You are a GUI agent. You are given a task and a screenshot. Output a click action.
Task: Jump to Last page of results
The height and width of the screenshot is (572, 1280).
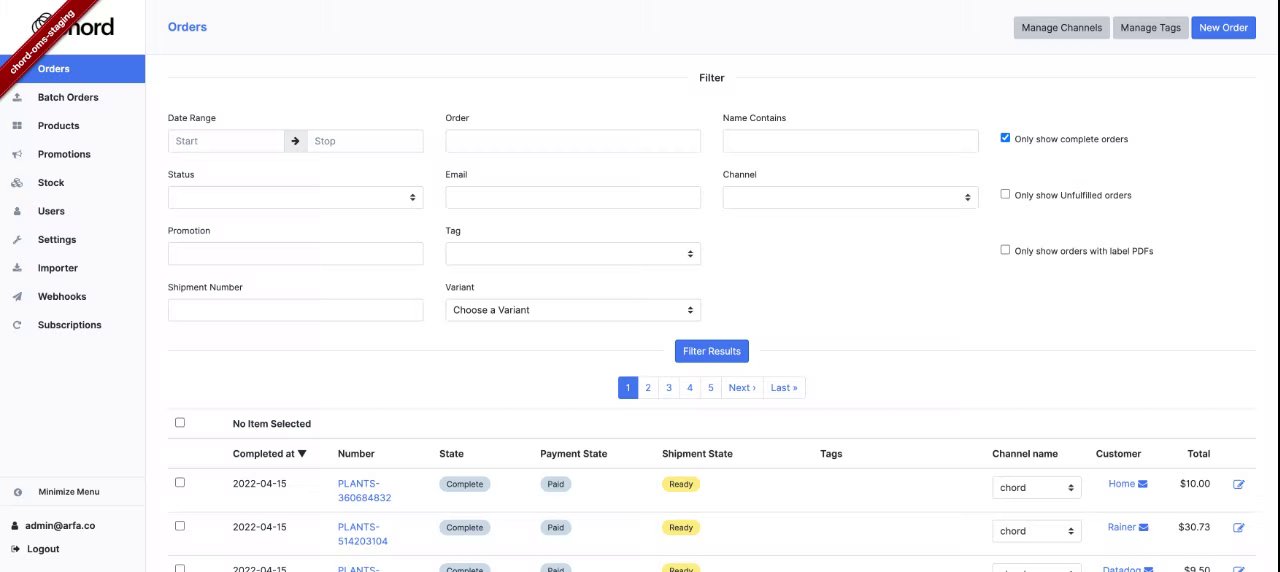pos(784,388)
